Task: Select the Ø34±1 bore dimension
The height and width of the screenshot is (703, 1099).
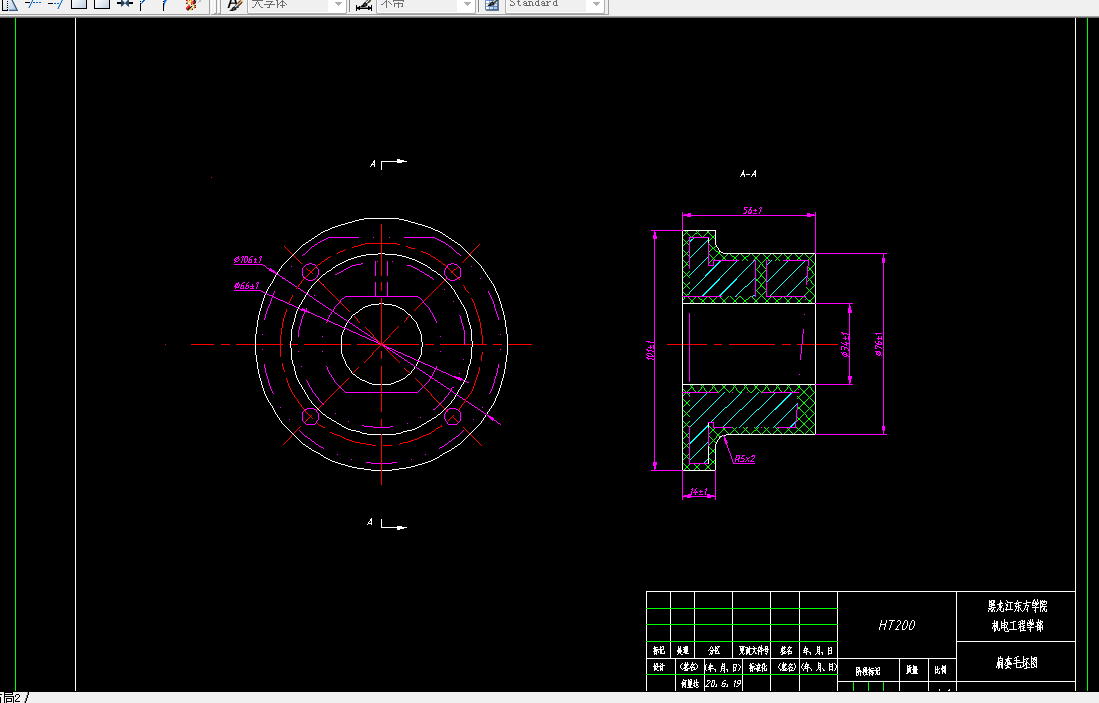Action: [845, 344]
